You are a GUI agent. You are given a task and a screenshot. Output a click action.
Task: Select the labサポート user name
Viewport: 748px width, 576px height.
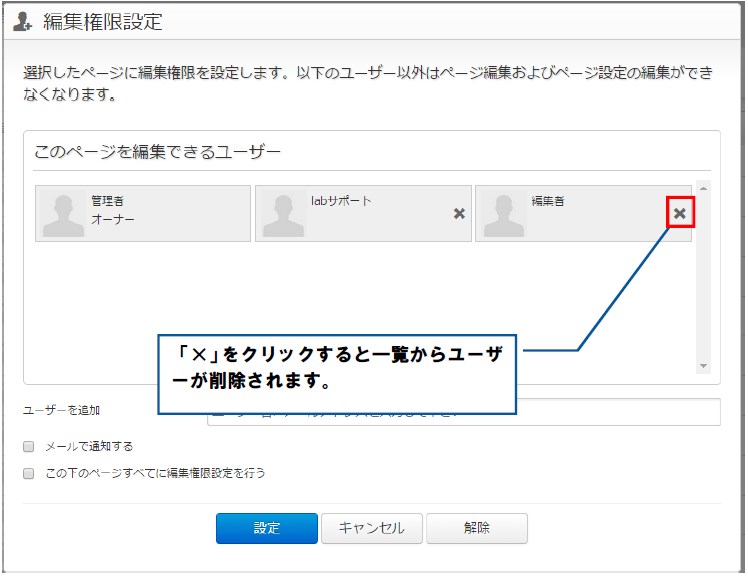(341, 201)
